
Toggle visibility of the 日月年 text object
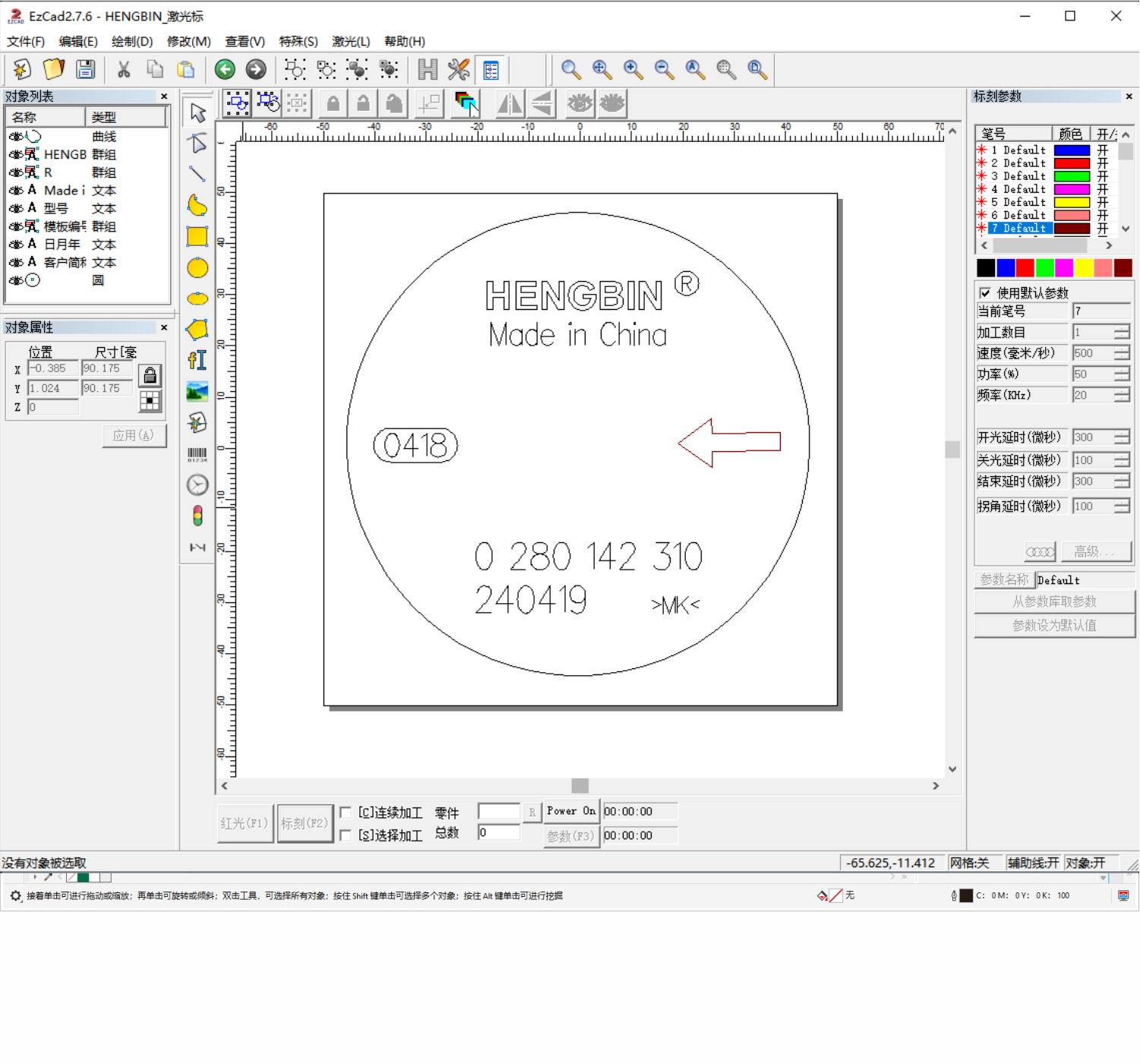pos(15,245)
